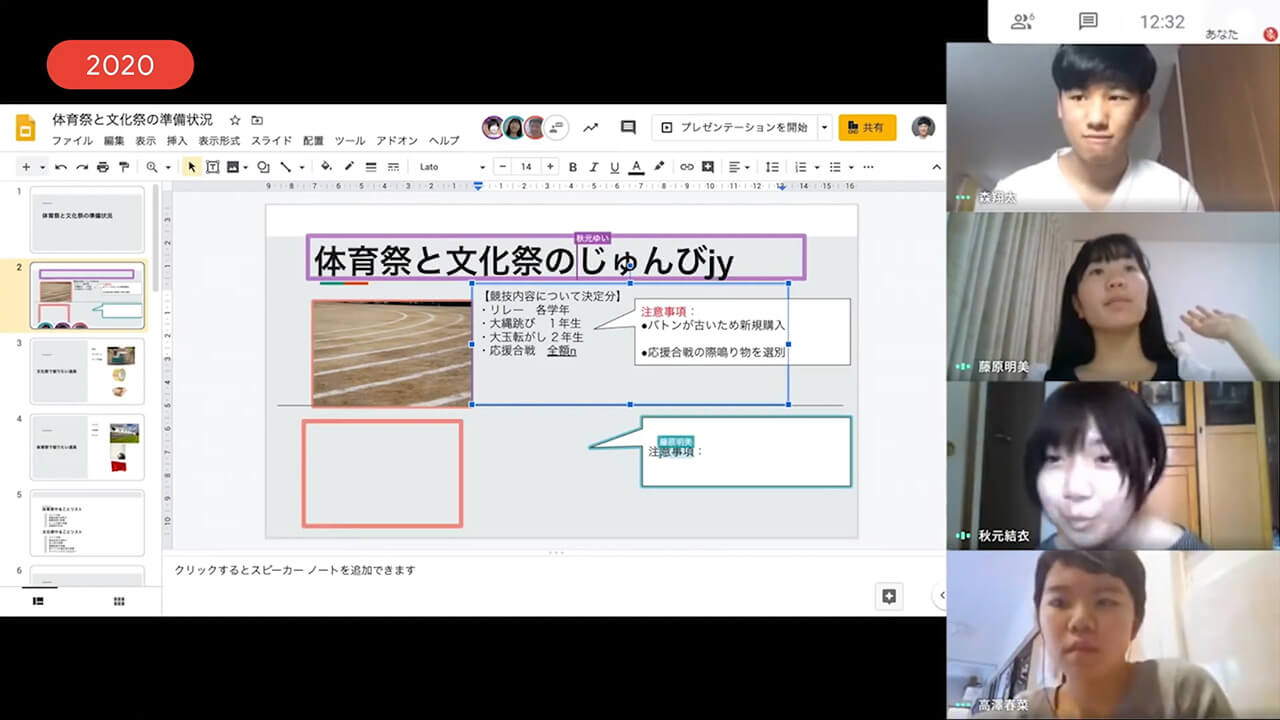Open the 挿入 menu
Viewport: 1280px width, 720px height.
coord(177,141)
